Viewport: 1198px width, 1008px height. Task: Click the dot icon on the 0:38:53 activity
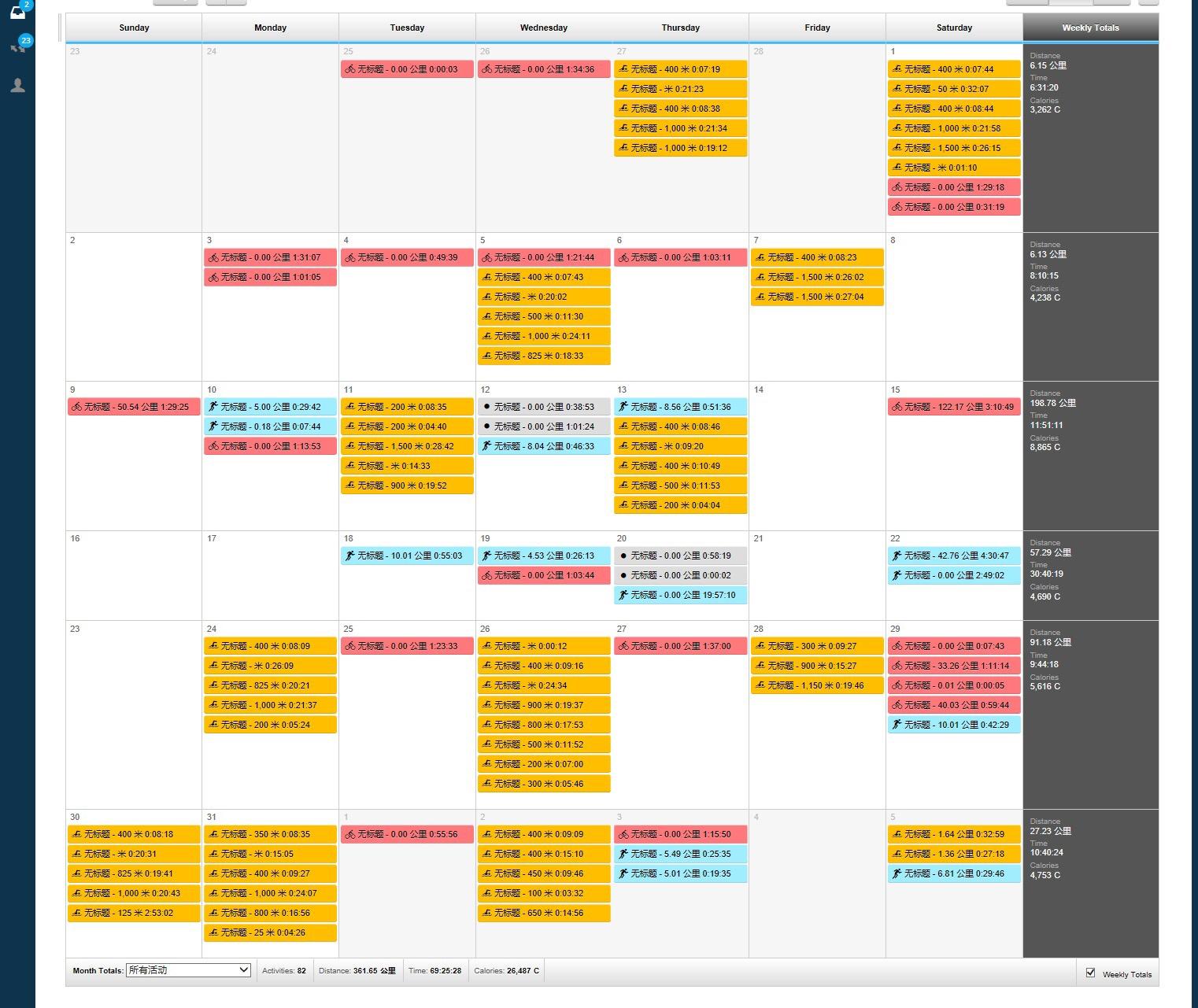click(486, 407)
